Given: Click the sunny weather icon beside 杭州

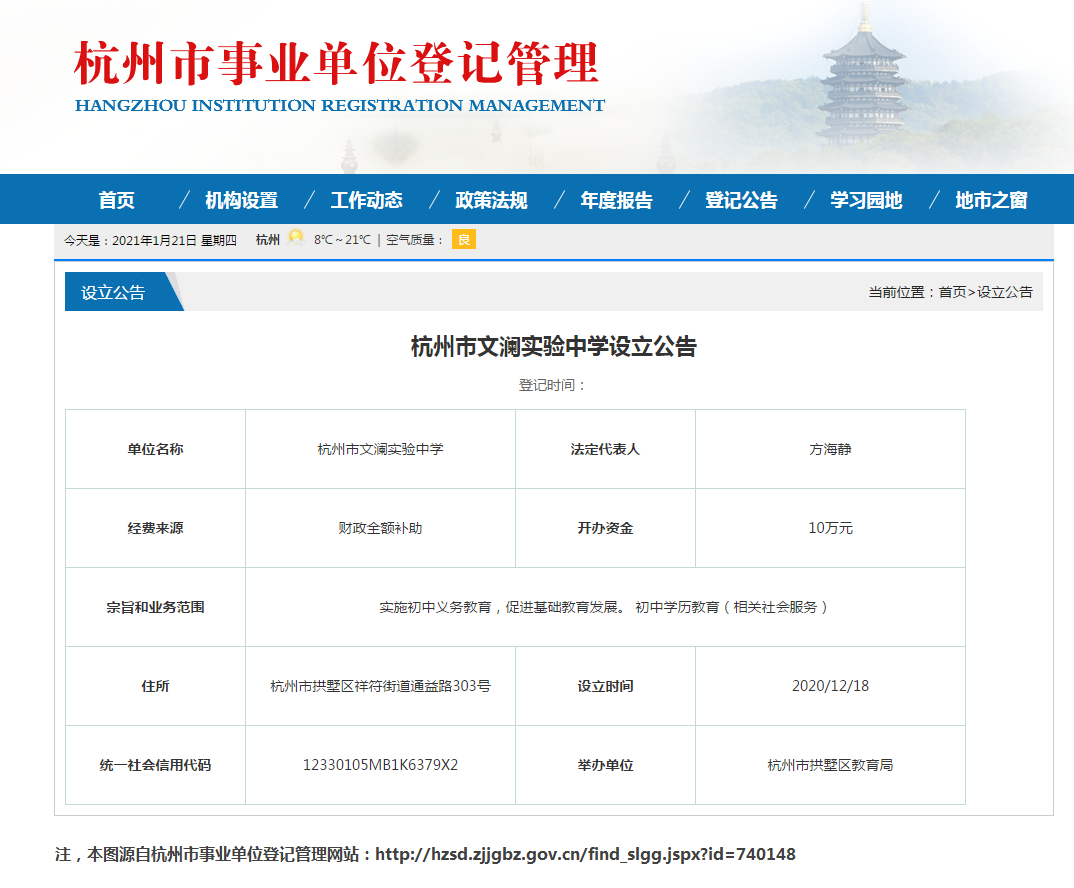Looking at the screenshot, I should pyautogui.click(x=296, y=238).
